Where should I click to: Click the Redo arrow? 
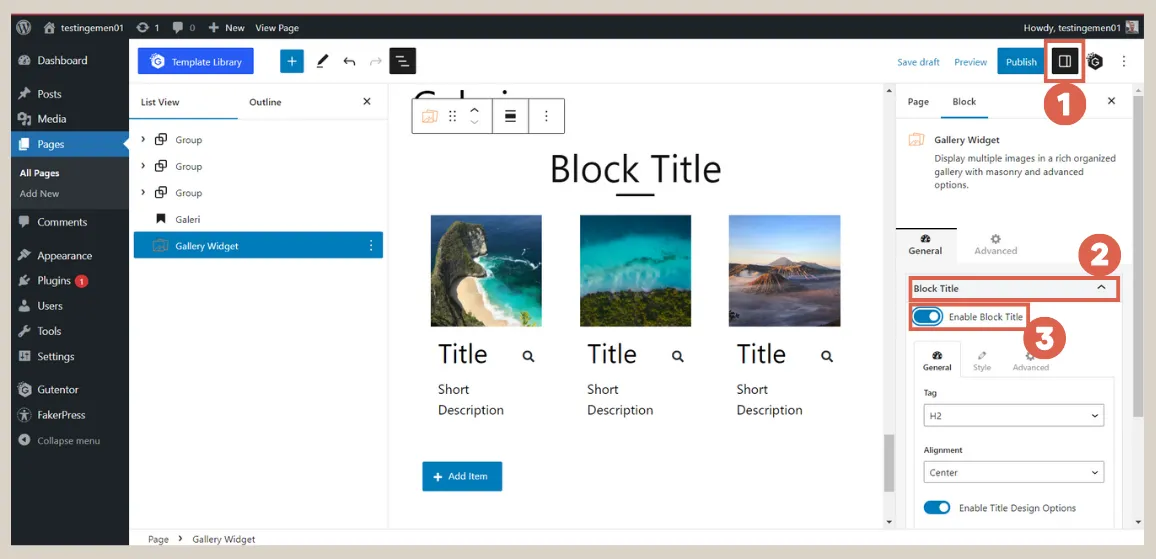coord(376,62)
